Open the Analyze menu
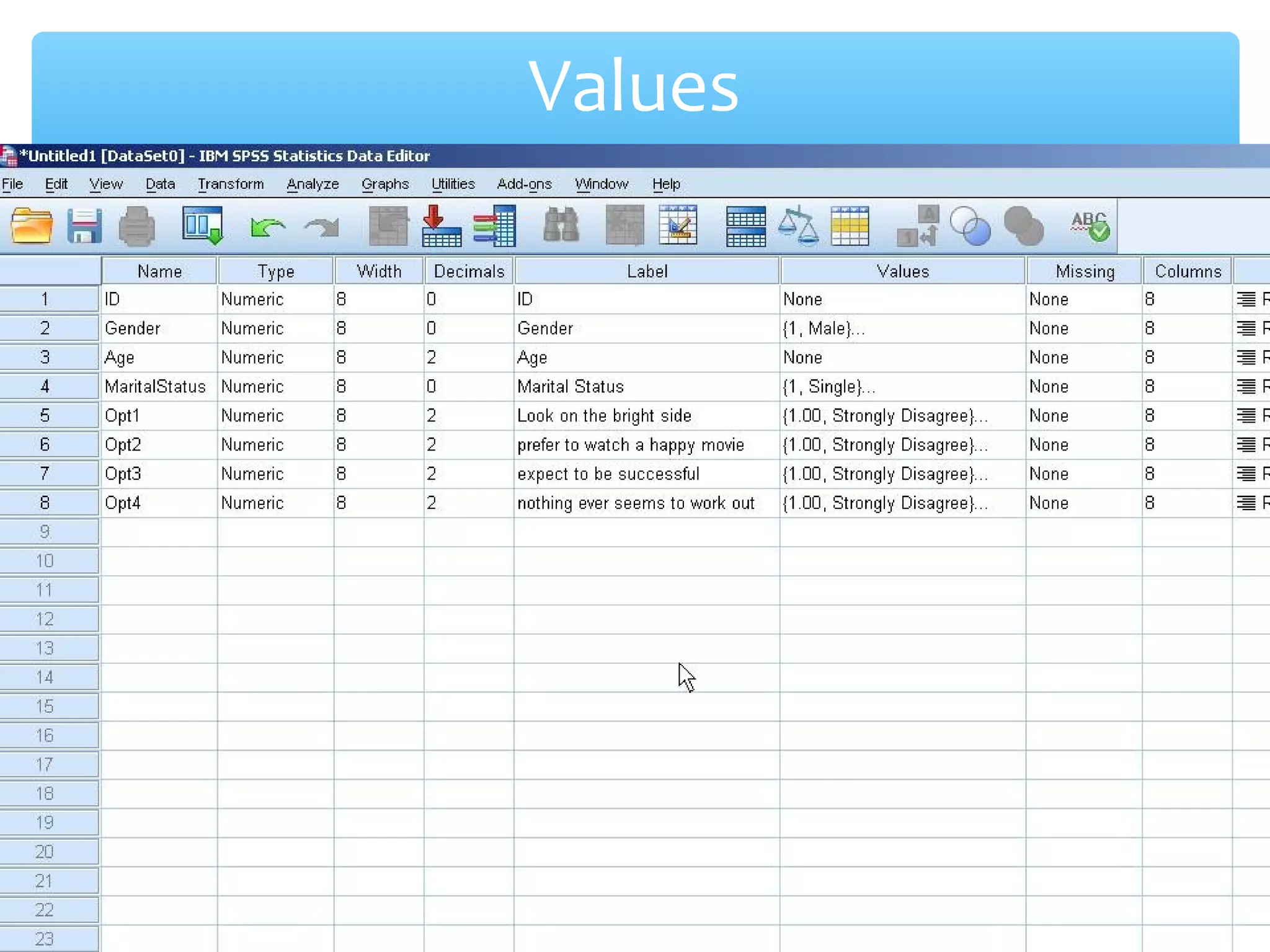Screen dimensions: 1270x952 coord(313,184)
